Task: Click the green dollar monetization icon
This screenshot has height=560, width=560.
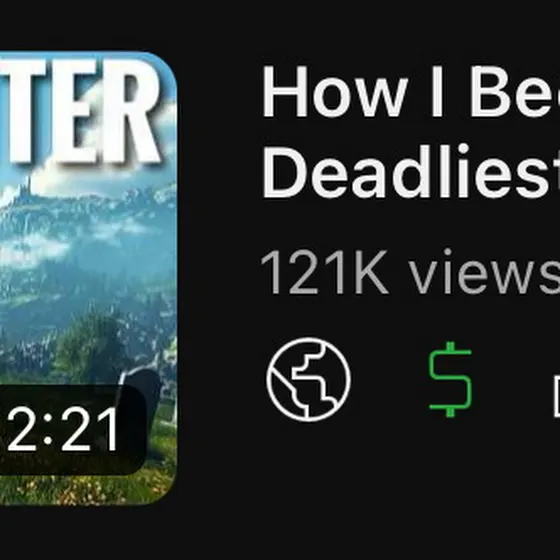Action: point(450,379)
